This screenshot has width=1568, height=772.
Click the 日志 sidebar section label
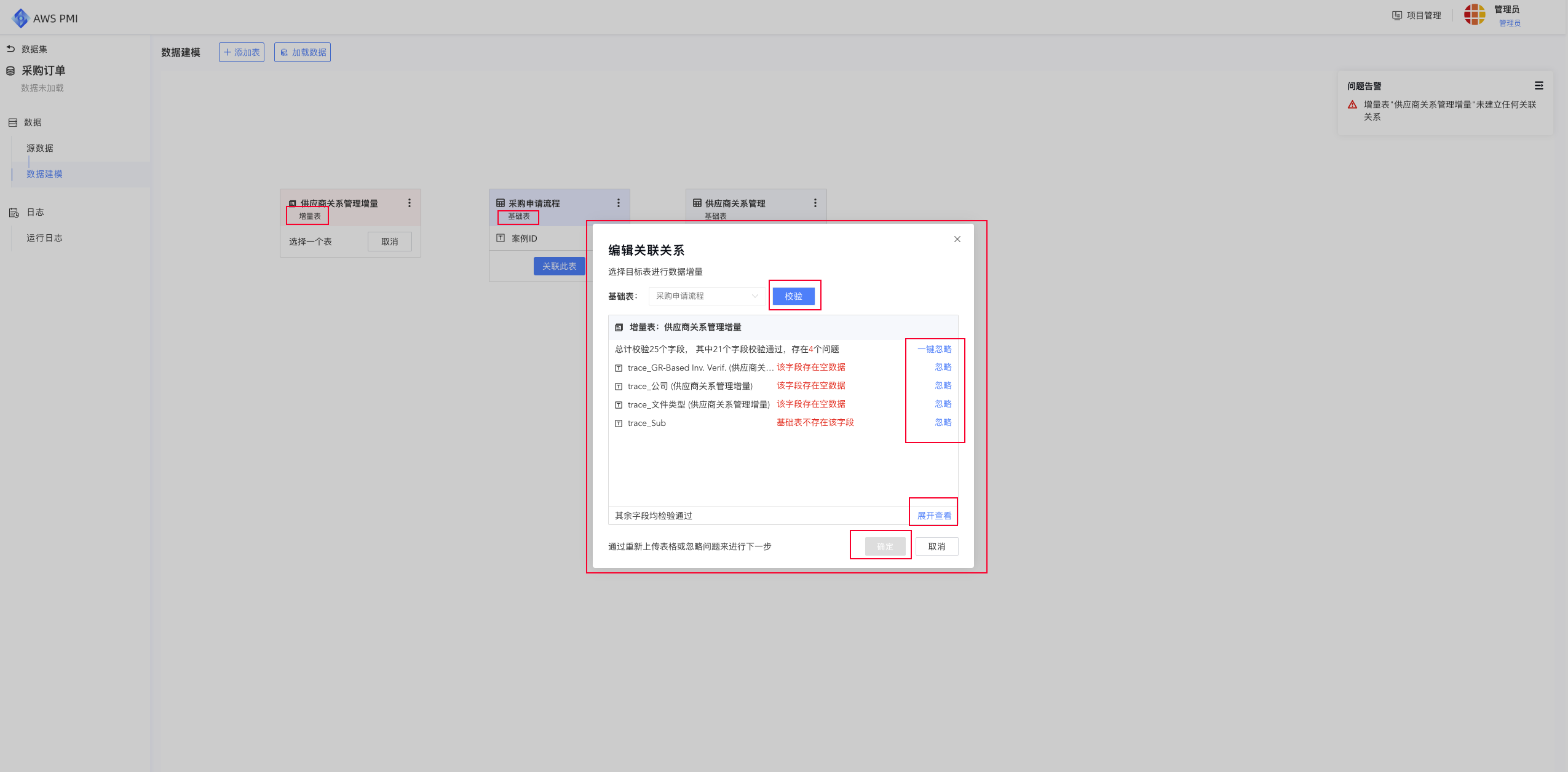[36, 212]
